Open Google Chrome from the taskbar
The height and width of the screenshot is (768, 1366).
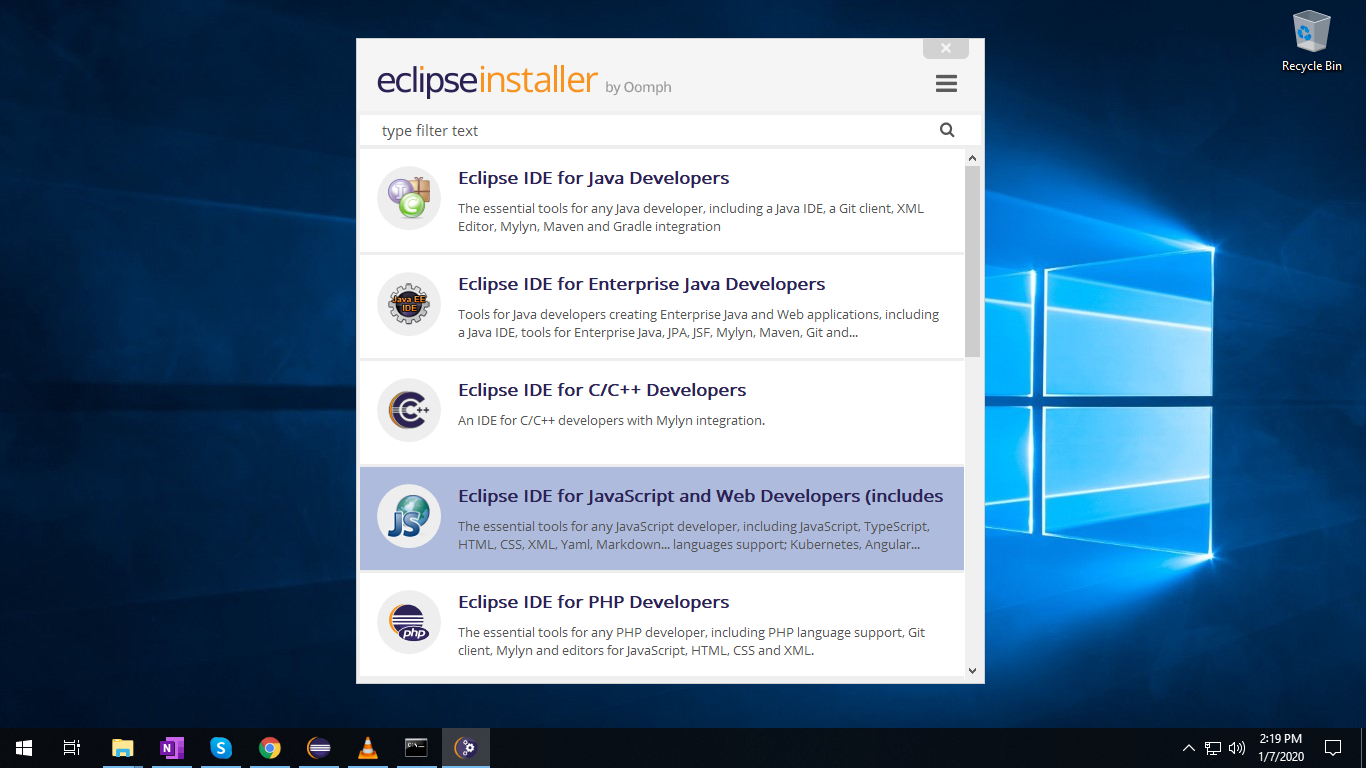tap(269, 747)
